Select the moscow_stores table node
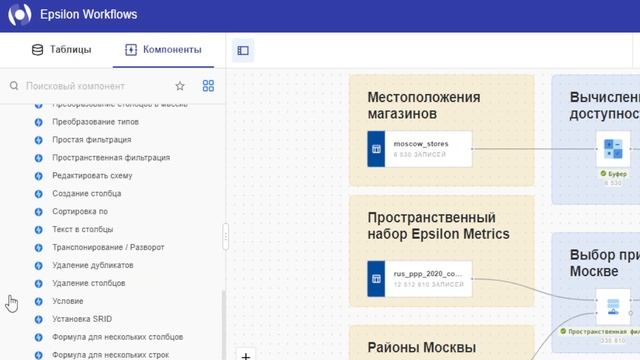This screenshot has width=640, height=360. (420, 149)
